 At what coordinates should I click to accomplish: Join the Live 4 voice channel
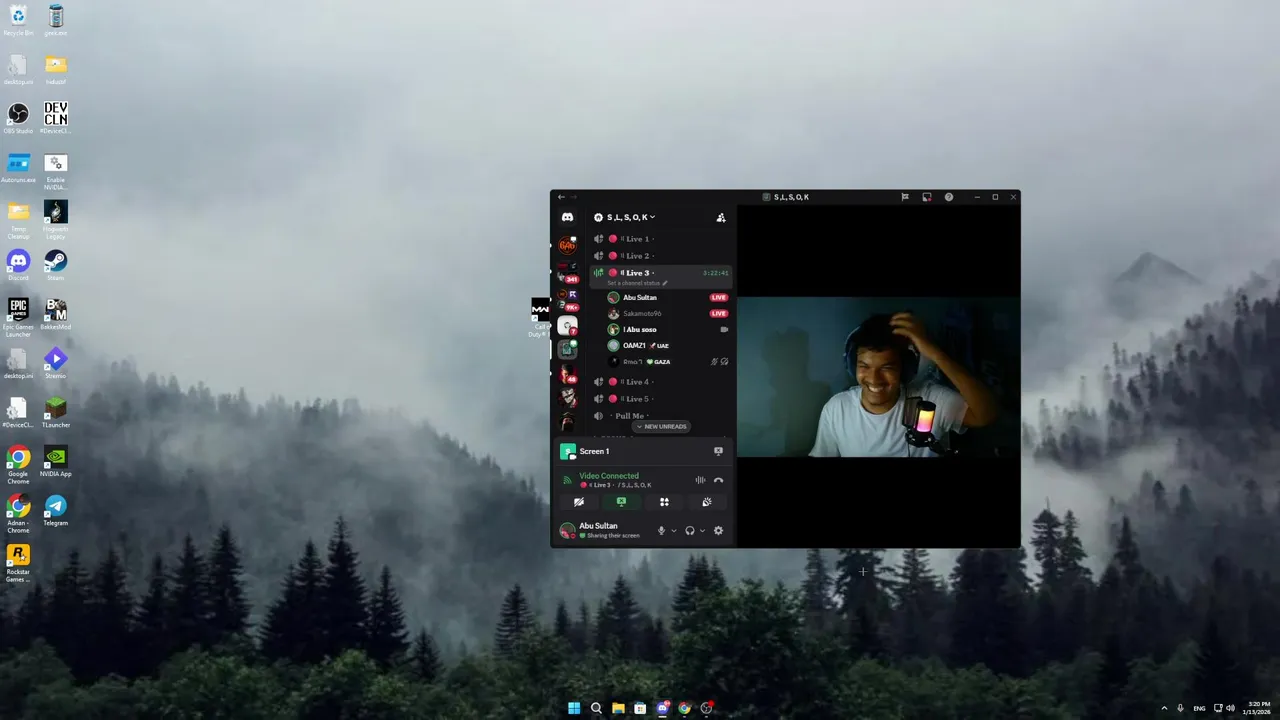click(661, 382)
